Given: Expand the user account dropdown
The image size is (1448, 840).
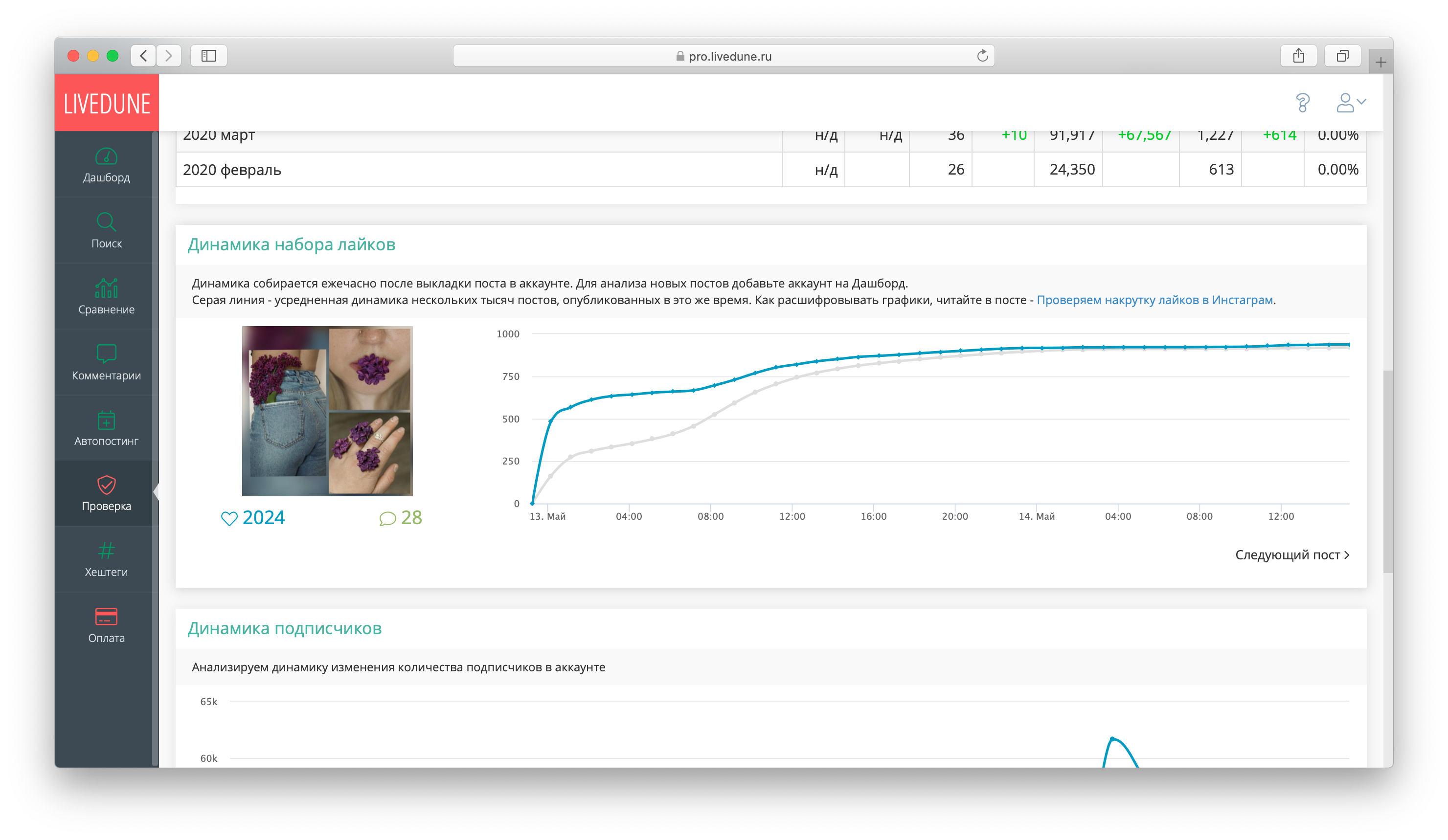Looking at the screenshot, I should tap(1350, 103).
